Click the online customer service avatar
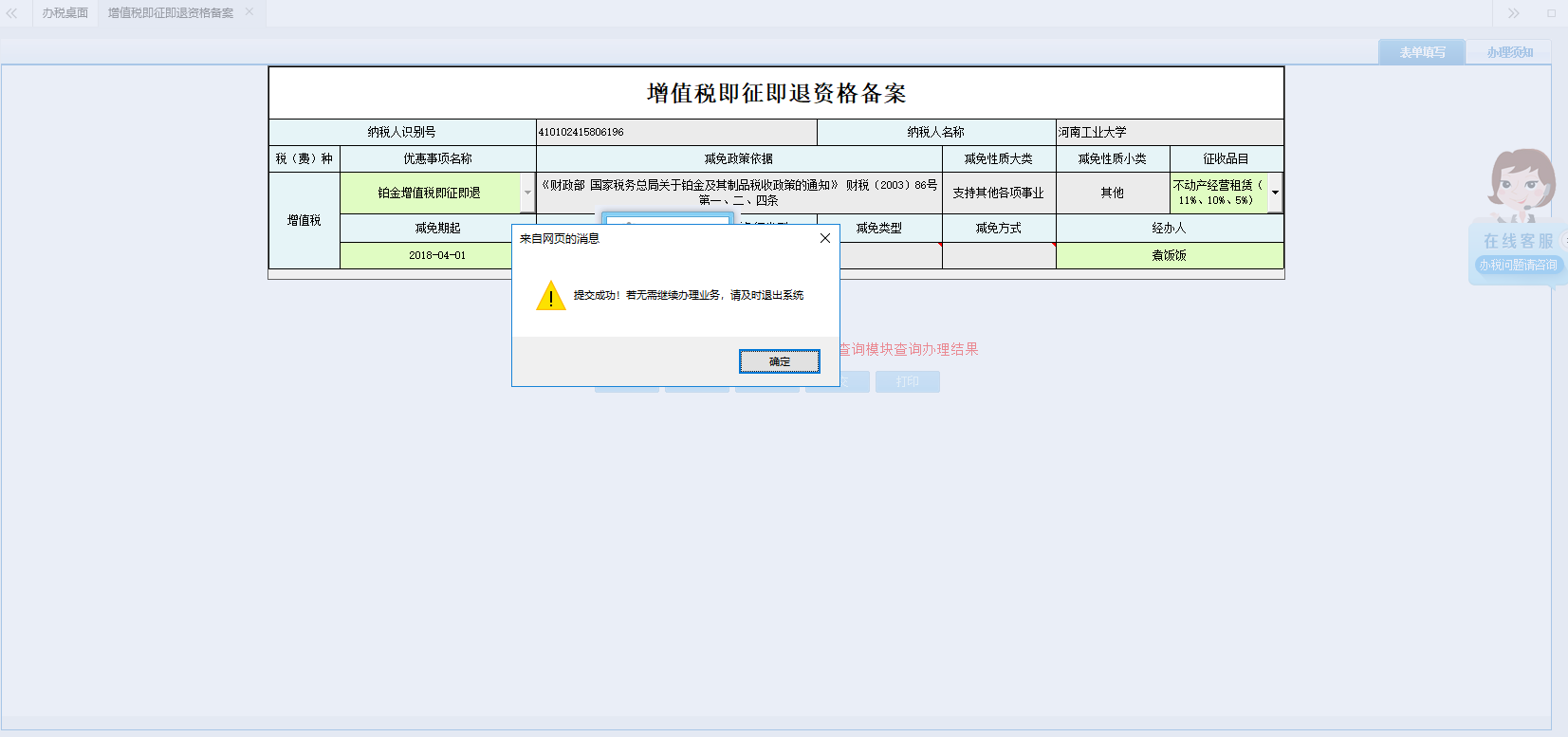The width and height of the screenshot is (1568, 737). pos(1520,184)
